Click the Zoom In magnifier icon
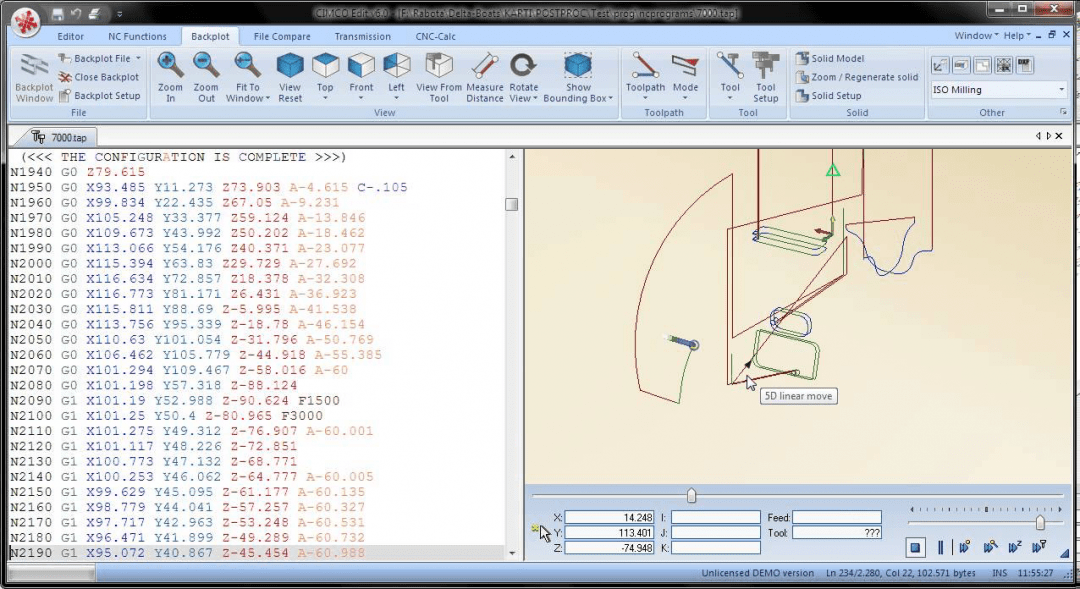Image resolution: width=1080 pixels, height=589 pixels. tap(171, 66)
